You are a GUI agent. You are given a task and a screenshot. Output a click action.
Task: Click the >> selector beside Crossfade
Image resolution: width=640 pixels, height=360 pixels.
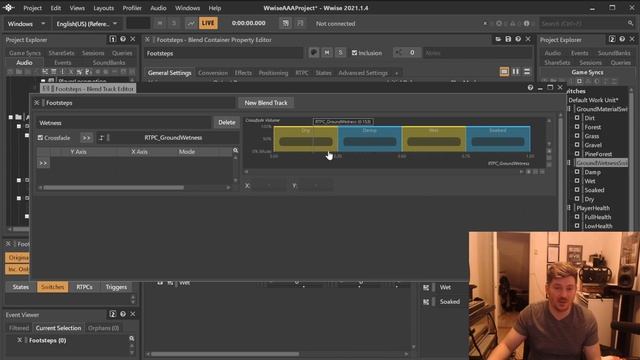point(87,138)
